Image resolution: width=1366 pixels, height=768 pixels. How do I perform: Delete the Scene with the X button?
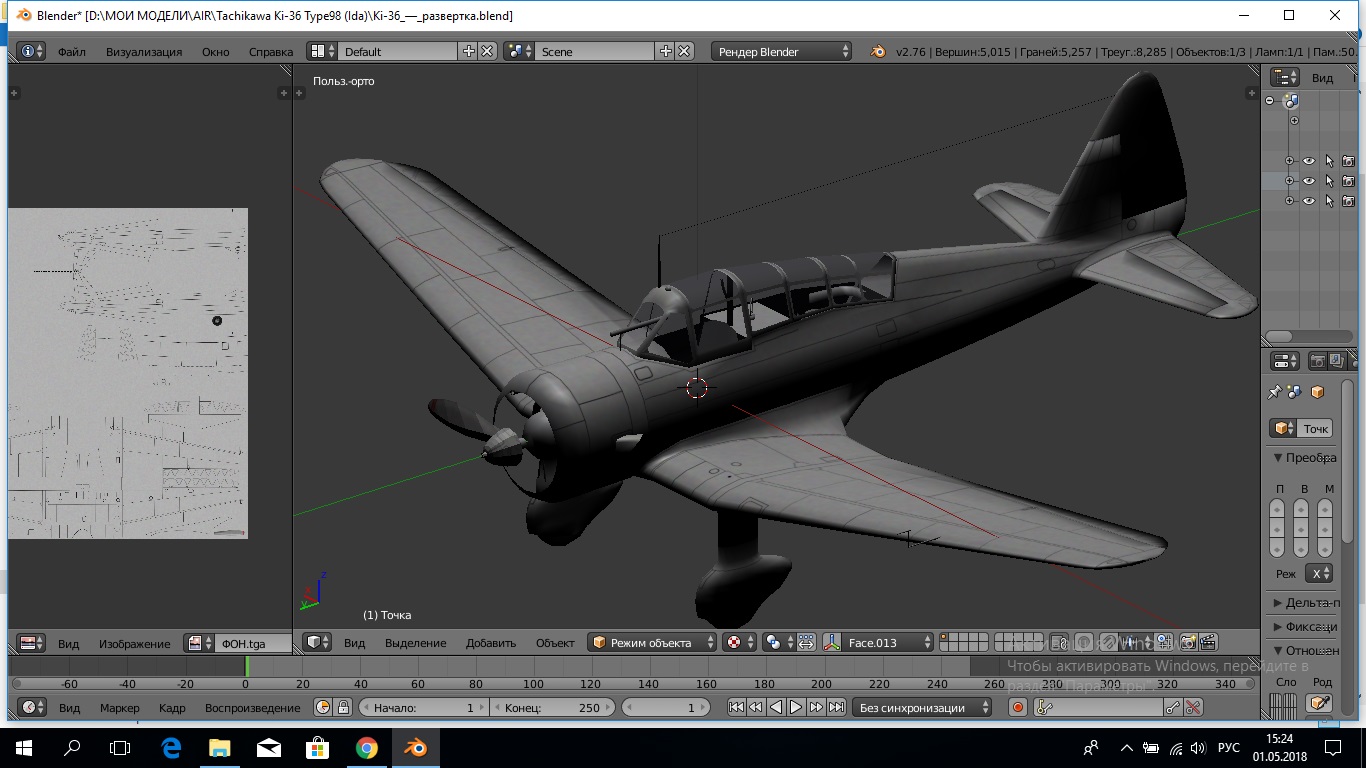685,51
